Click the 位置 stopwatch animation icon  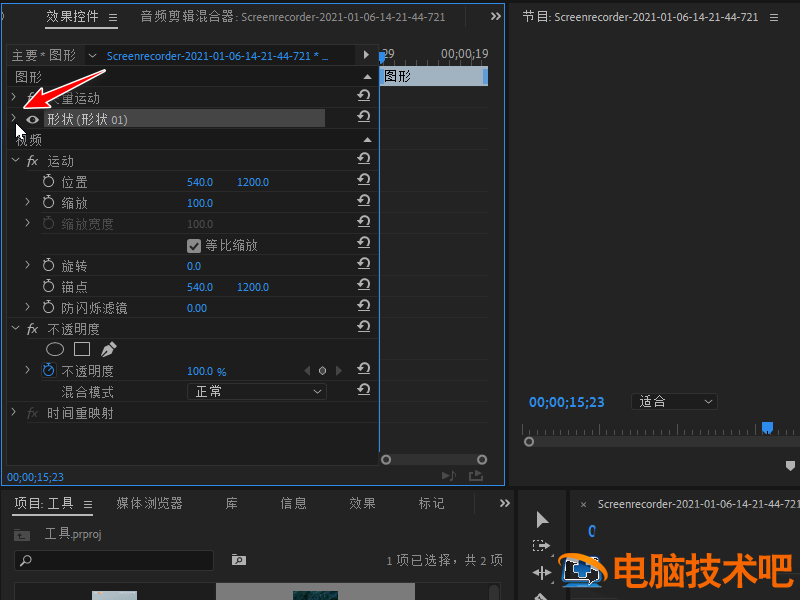(49, 182)
